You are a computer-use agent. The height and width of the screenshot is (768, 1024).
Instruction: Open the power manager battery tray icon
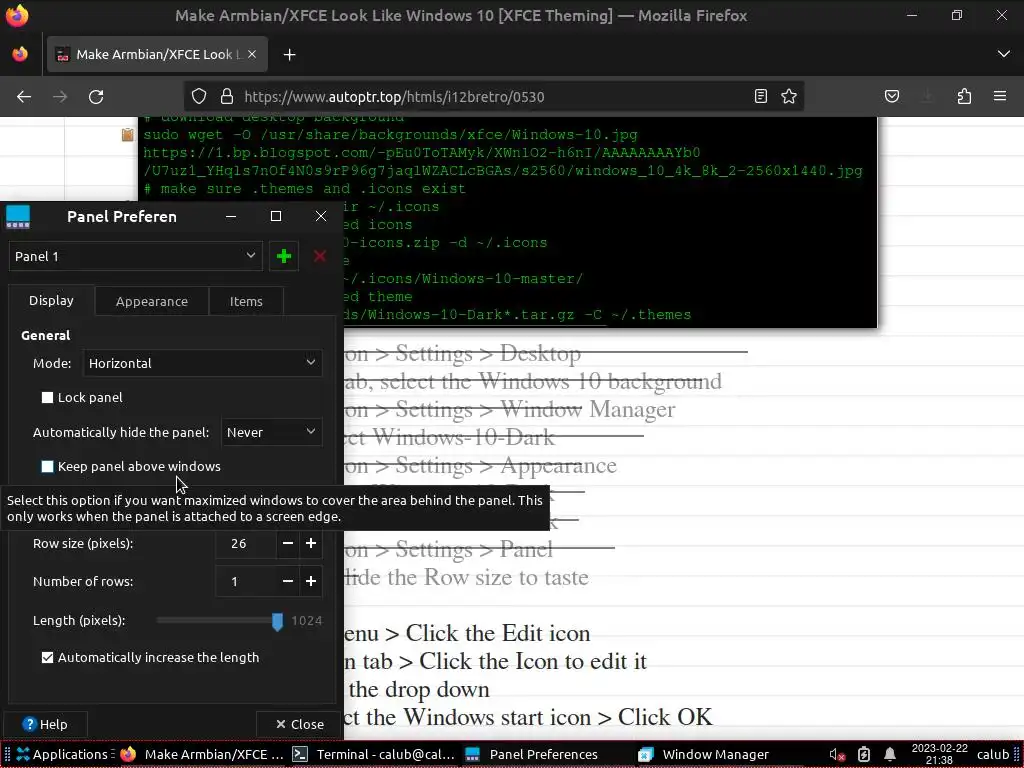click(x=864, y=754)
